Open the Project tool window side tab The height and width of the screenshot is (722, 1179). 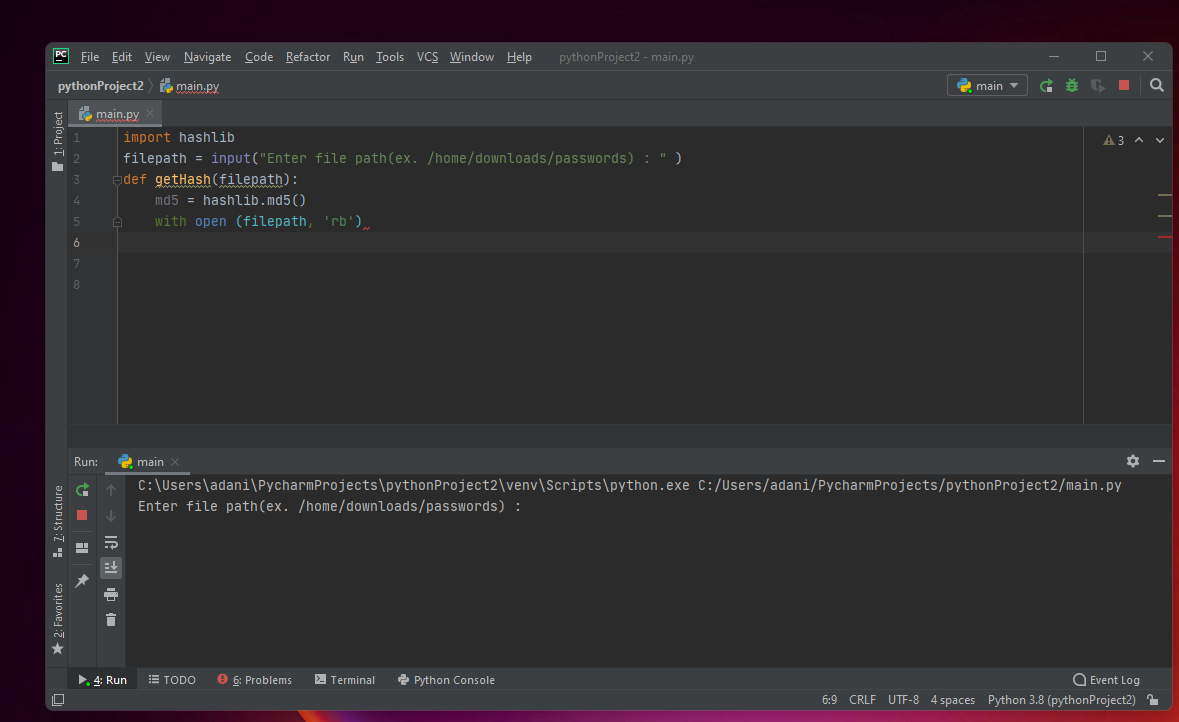point(58,141)
